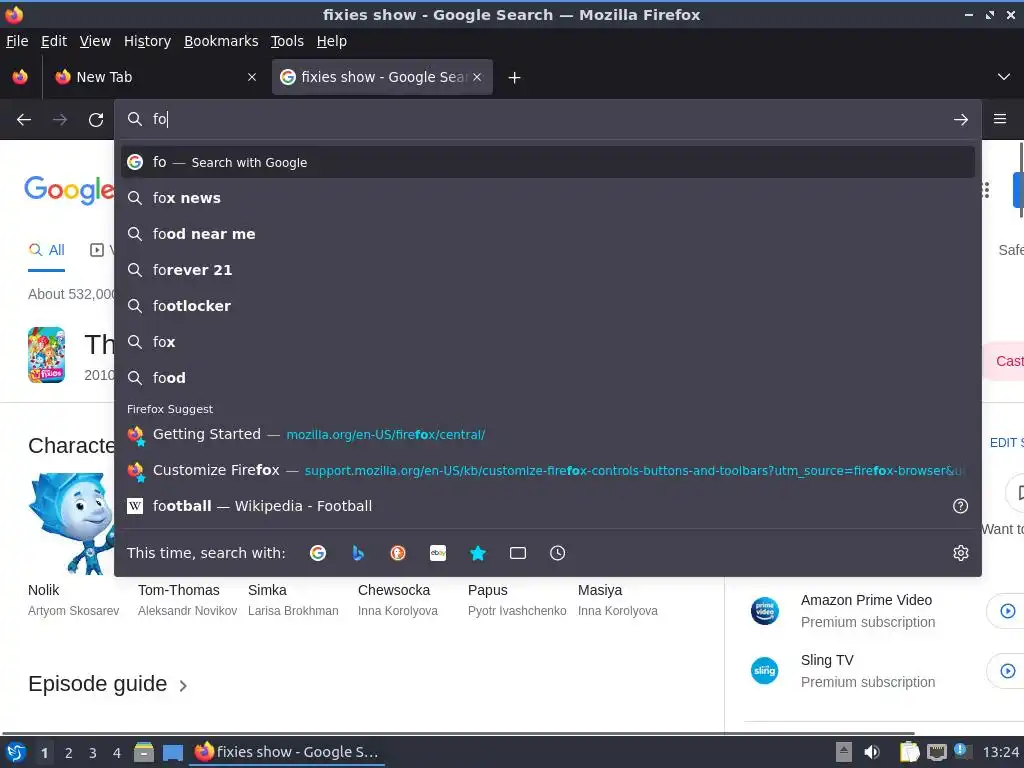Open the Help menu
This screenshot has width=1024, height=768.
click(331, 41)
